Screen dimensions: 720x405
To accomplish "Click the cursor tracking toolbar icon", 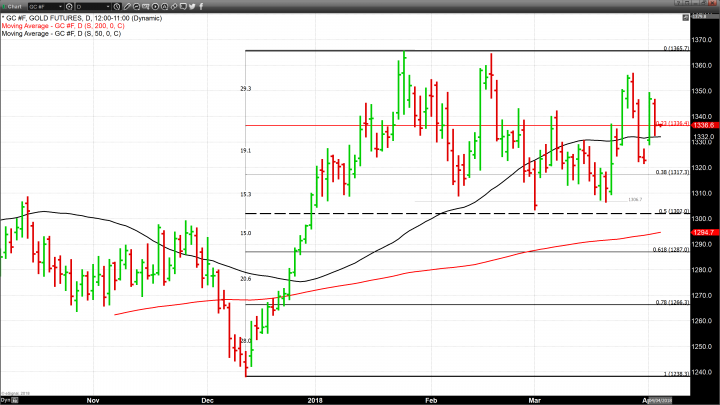I will point(146,6).
